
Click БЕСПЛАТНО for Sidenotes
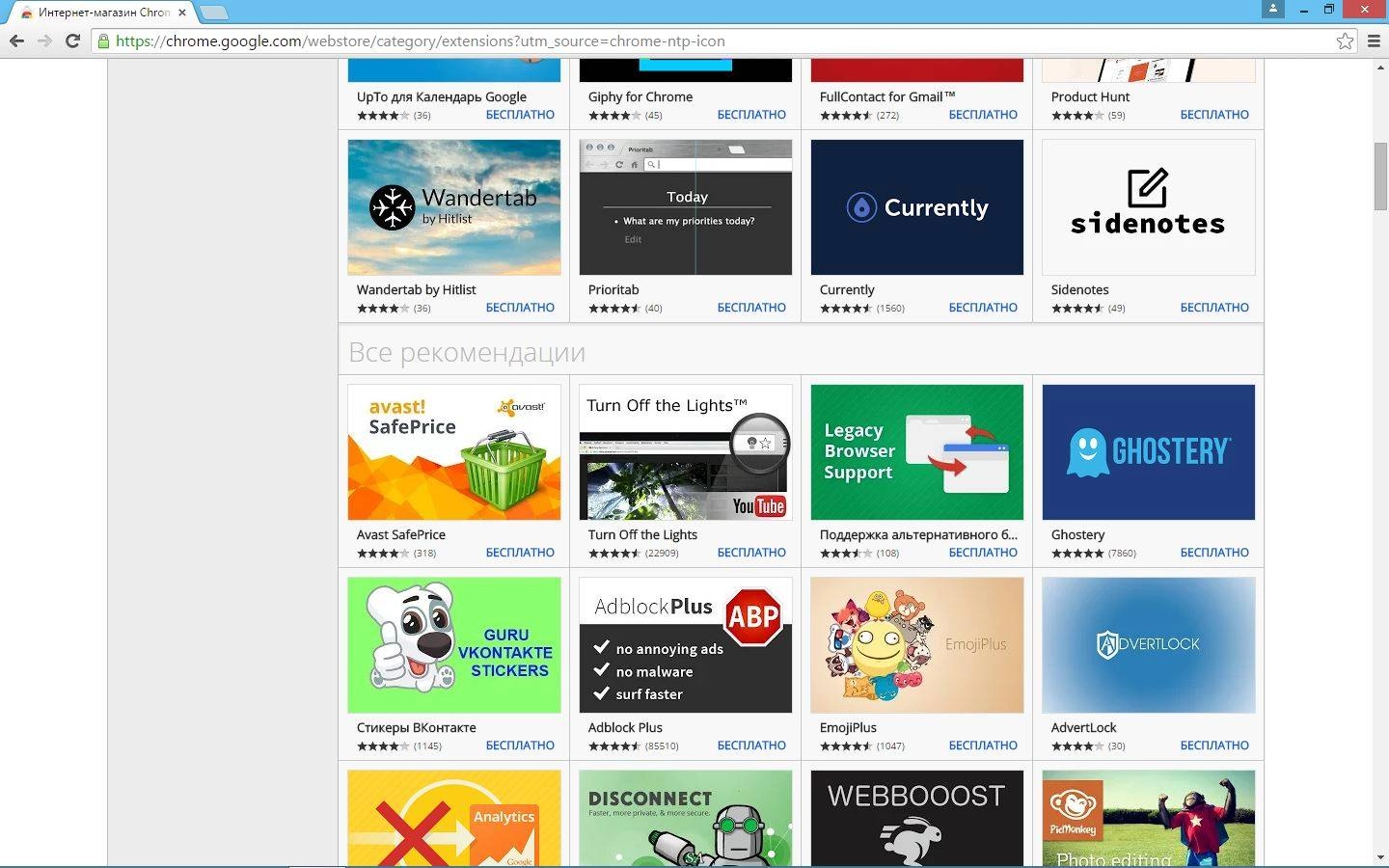1214,308
